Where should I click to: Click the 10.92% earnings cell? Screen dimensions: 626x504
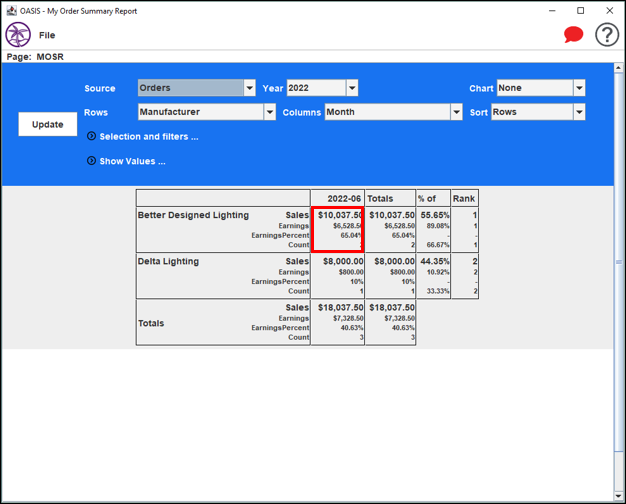[438, 272]
